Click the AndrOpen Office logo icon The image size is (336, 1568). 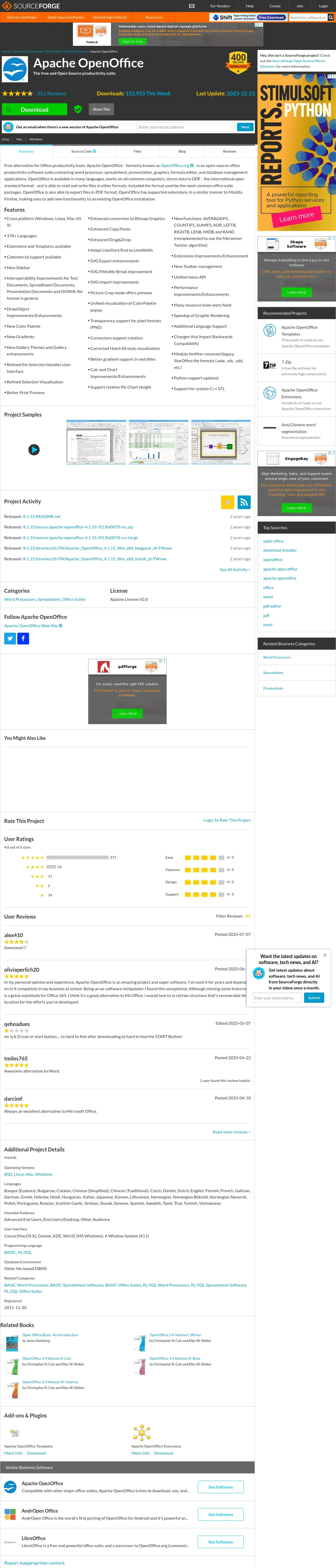coord(10,1514)
